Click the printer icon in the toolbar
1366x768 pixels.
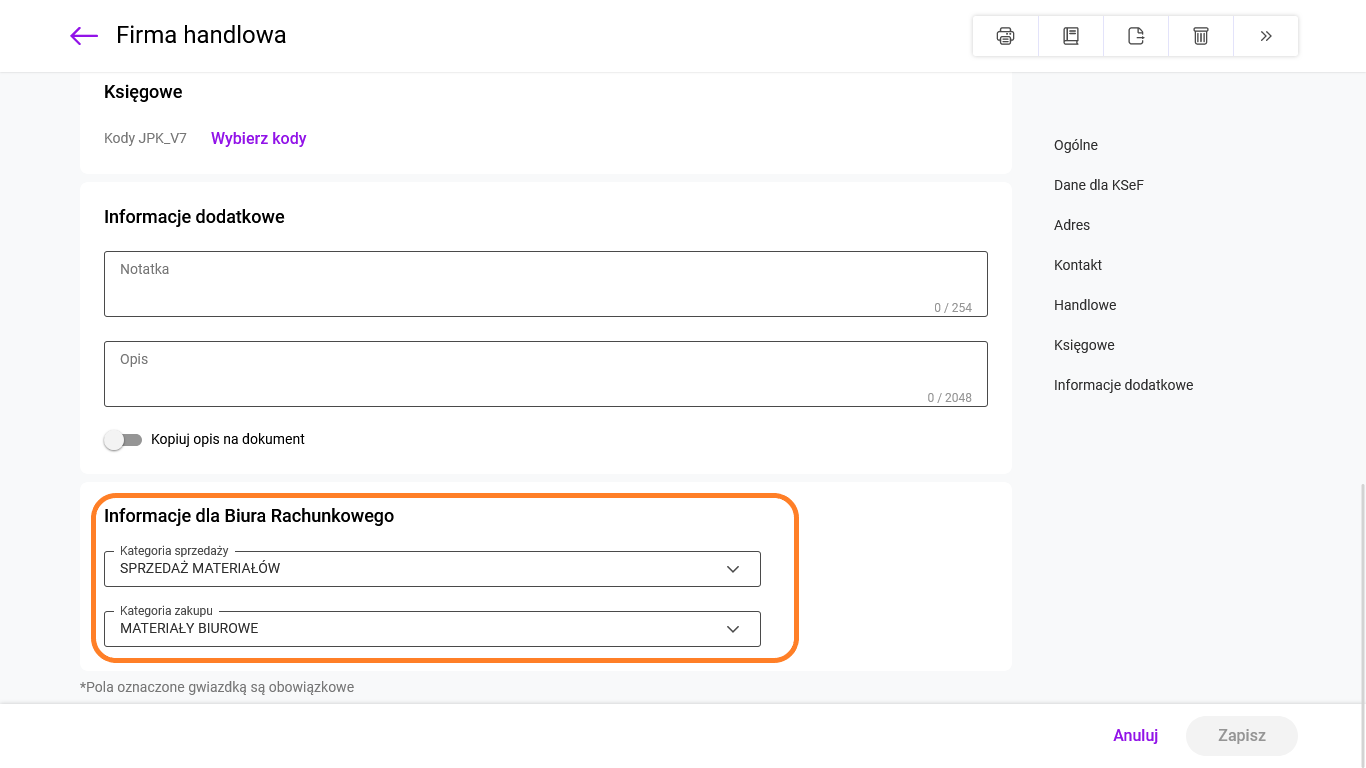pos(1005,36)
